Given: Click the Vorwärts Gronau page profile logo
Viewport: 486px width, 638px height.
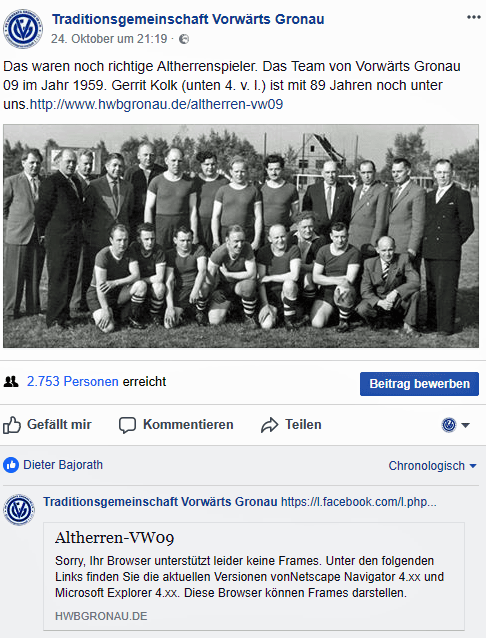Looking at the screenshot, I should coord(23,29).
